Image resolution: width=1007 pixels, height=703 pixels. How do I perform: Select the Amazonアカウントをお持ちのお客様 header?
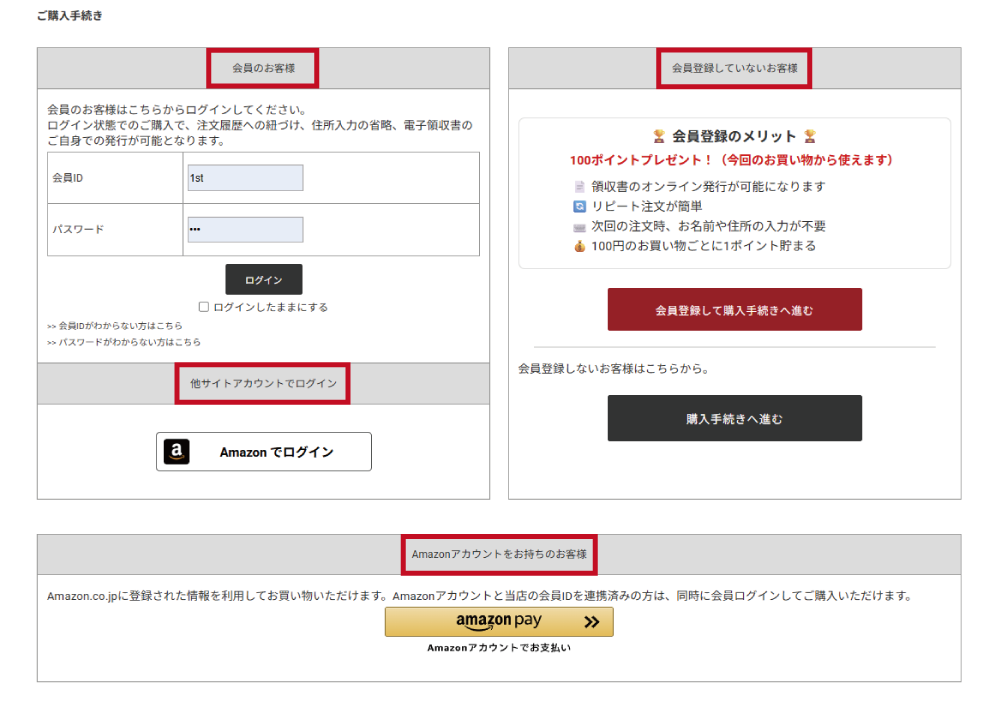(x=499, y=554)
